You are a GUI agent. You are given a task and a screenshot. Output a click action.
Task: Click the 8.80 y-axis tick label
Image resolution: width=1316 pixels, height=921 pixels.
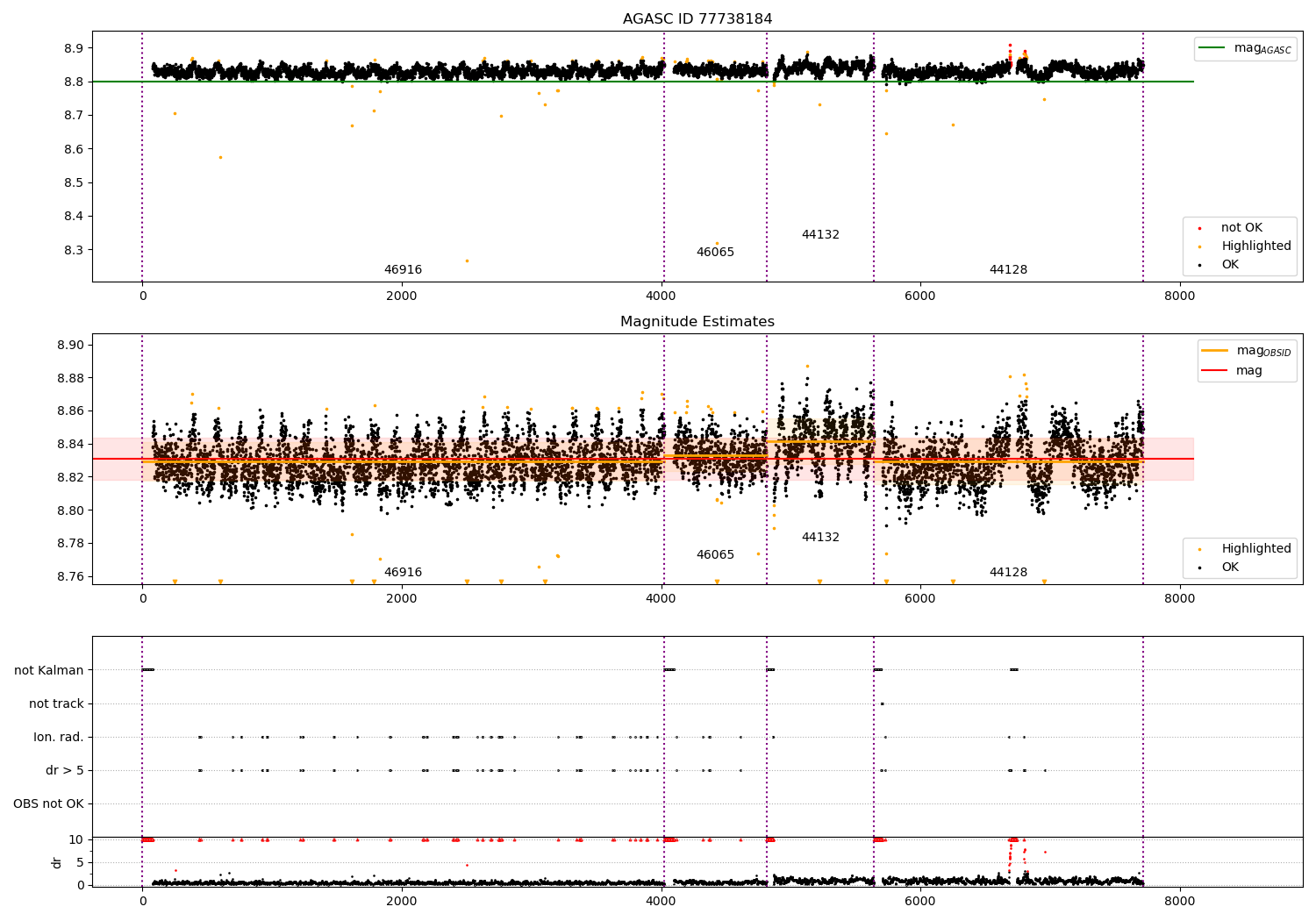click(70, 510)
